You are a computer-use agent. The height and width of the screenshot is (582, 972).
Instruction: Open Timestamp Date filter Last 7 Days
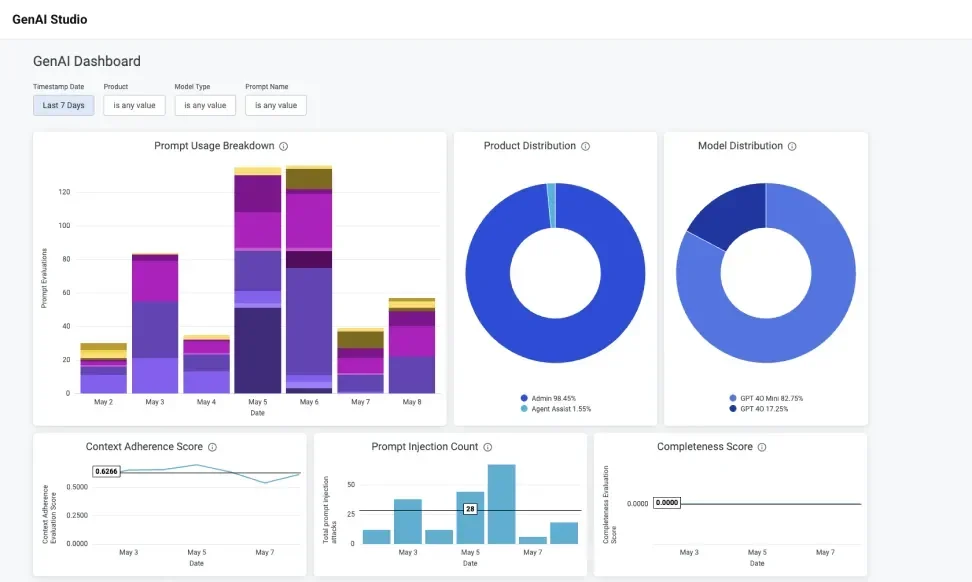pos(64,105)
